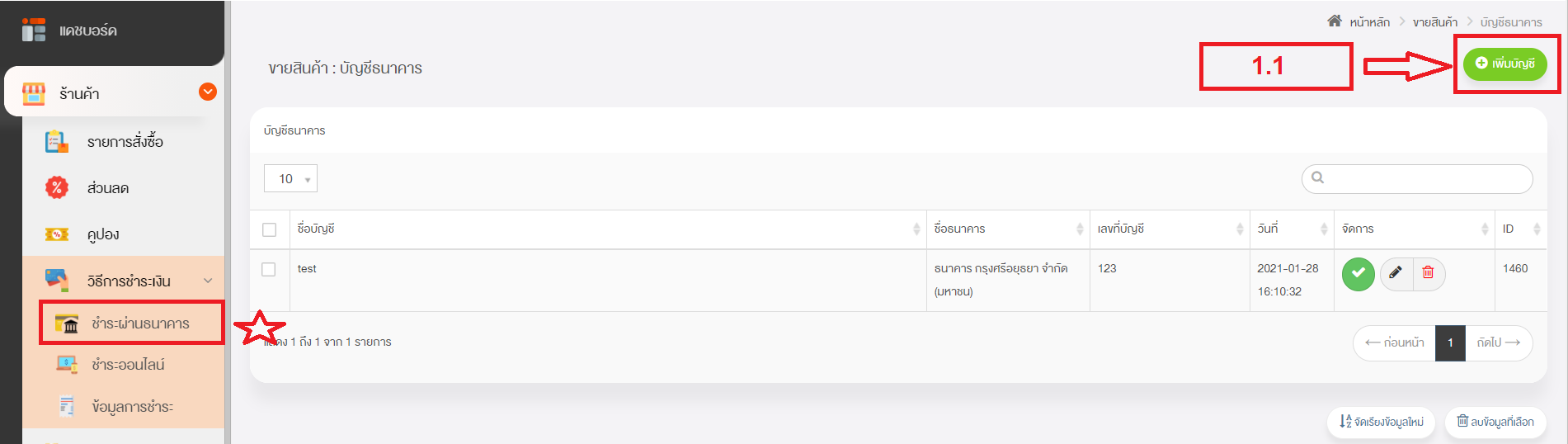Click the green เพิ่มบัญชี add account button
This screenshot has width=1568, height=444.
(1504, 64)
